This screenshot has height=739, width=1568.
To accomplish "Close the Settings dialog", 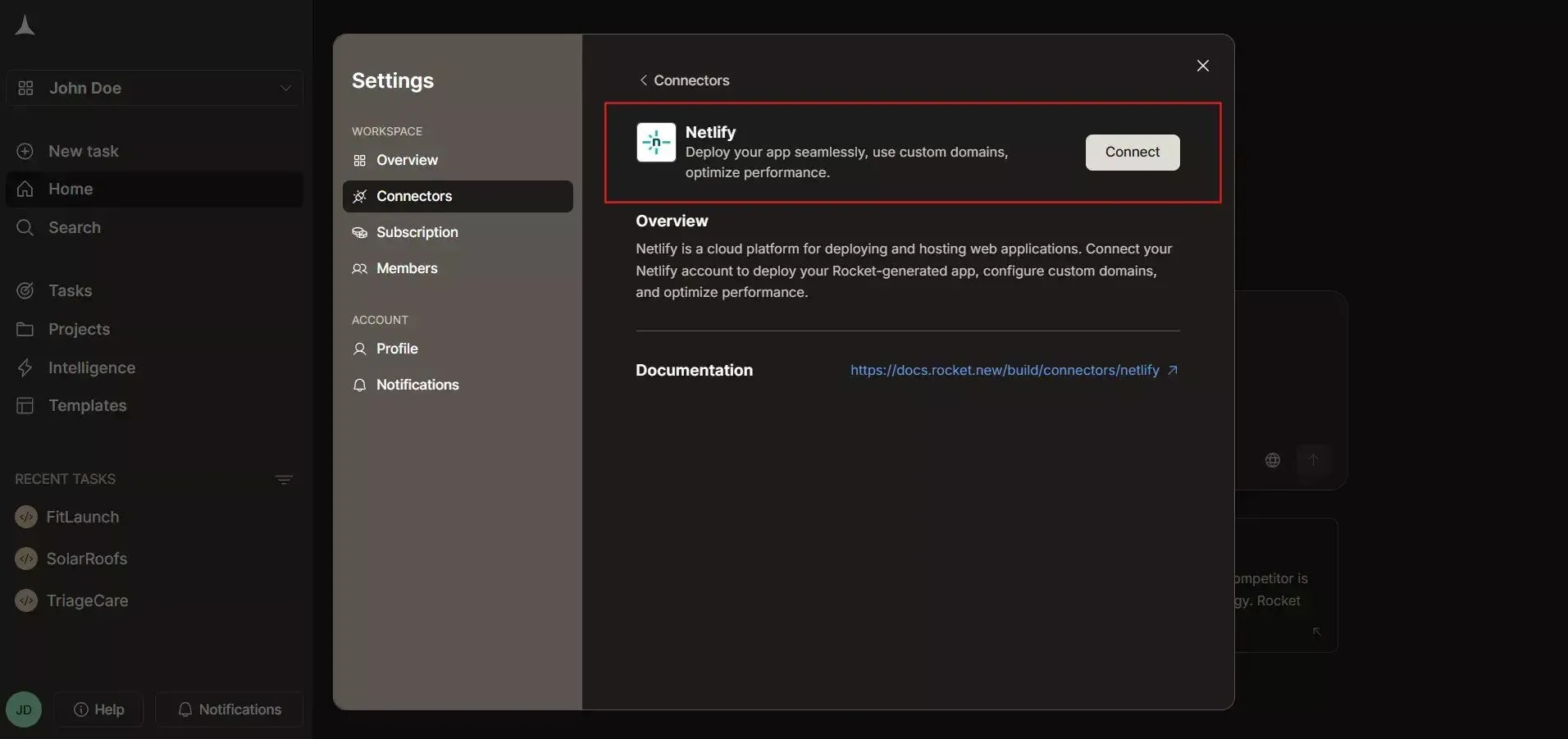I will (x=1203, y=66).
